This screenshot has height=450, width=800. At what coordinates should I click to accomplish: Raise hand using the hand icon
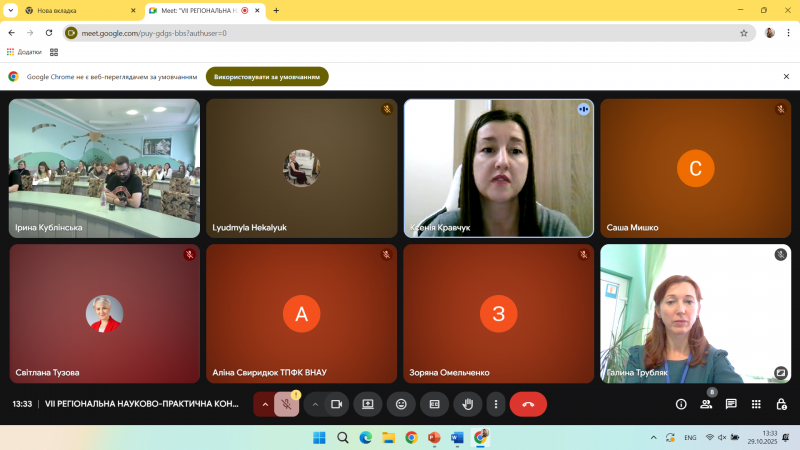466,404
